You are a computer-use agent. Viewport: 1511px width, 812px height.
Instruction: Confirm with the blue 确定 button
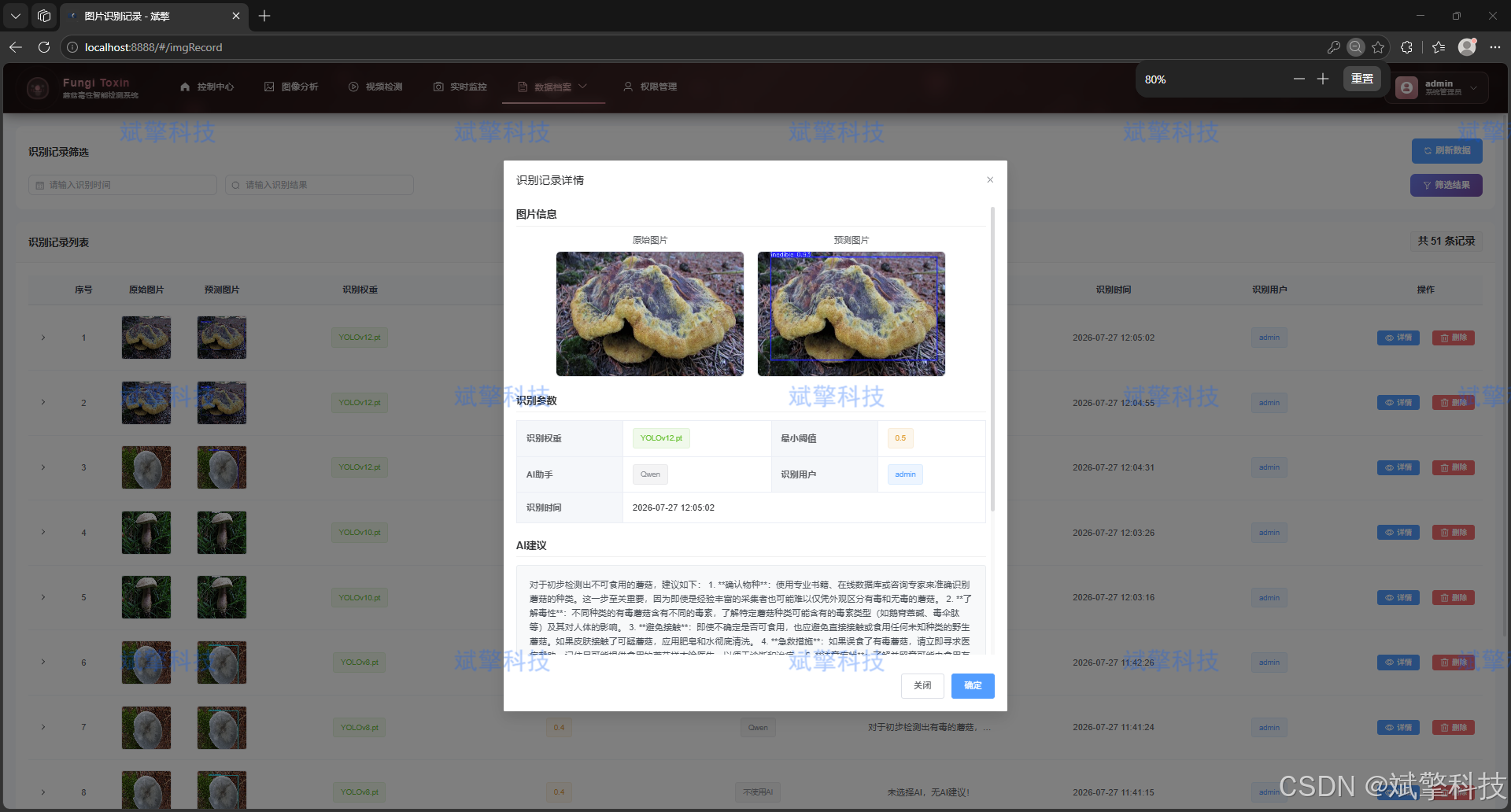coord(973,685)
